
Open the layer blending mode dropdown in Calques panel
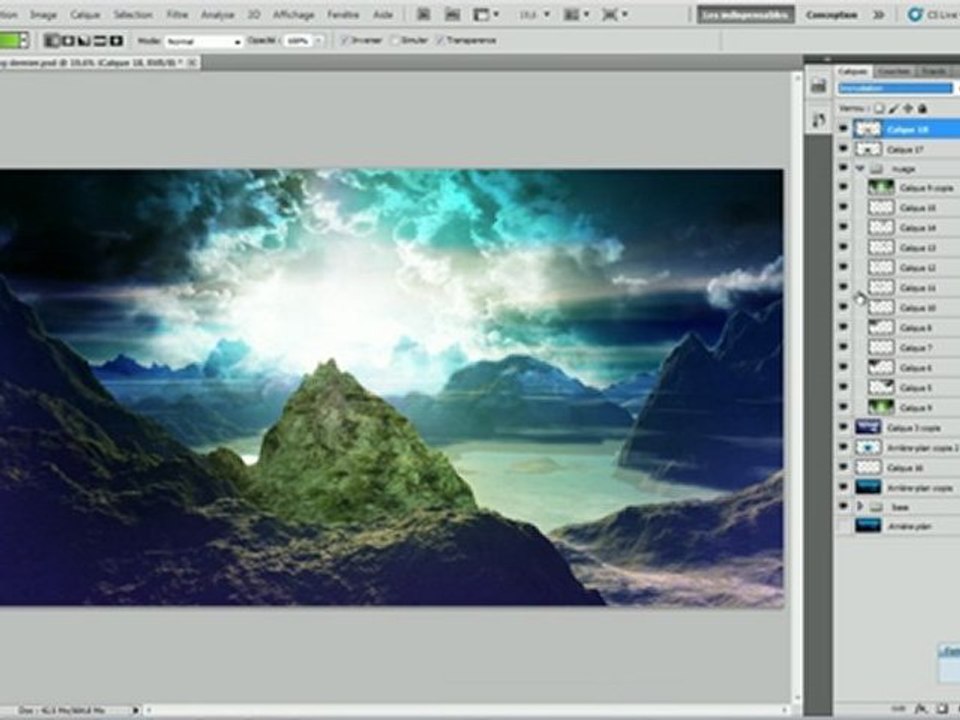coord(896,89)
